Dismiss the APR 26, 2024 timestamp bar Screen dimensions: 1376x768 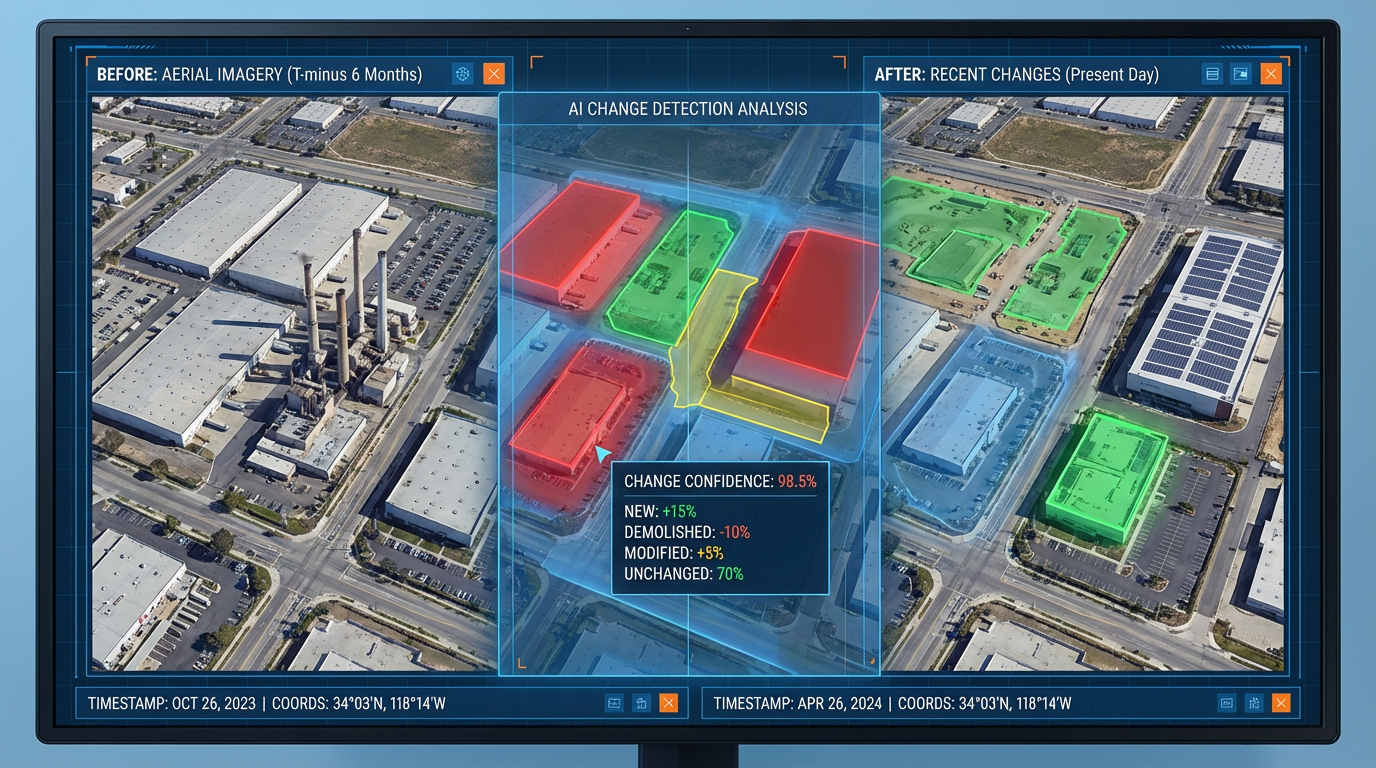1280,703
